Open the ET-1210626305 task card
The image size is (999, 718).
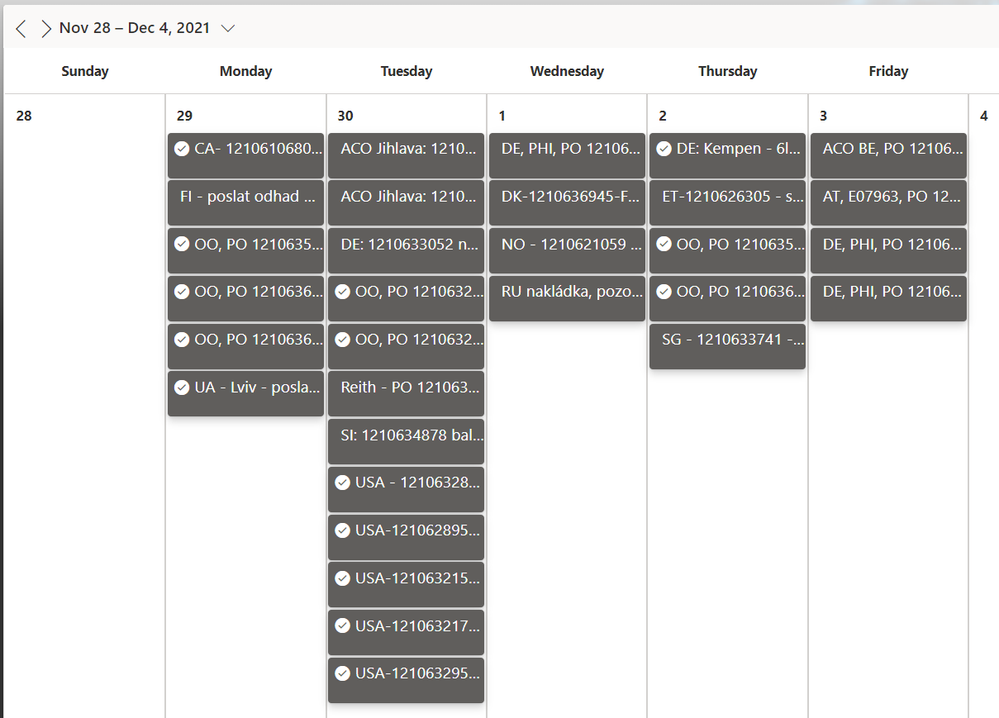click(x=728, y=203)
